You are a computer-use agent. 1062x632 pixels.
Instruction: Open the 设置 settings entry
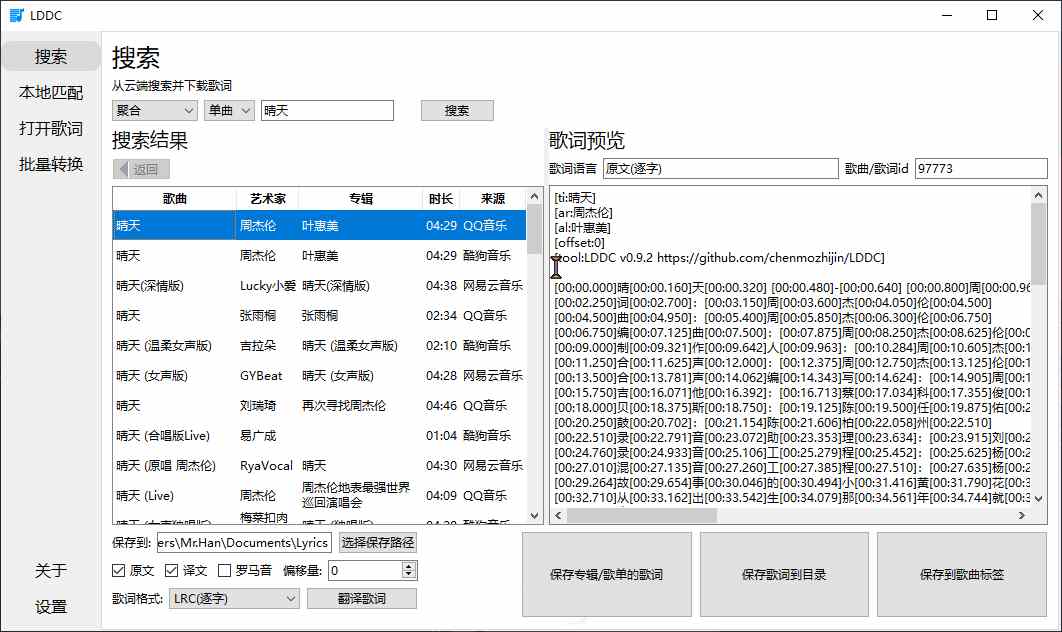50,606
